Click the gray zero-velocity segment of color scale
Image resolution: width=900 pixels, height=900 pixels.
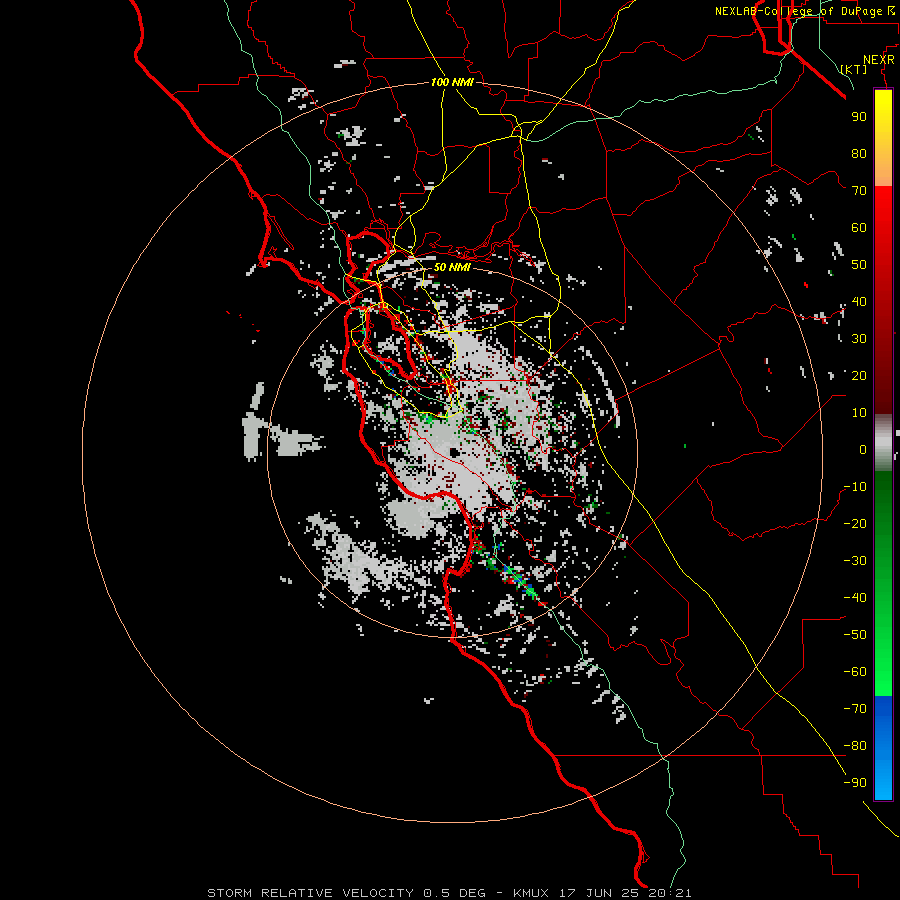pos(883,443)
